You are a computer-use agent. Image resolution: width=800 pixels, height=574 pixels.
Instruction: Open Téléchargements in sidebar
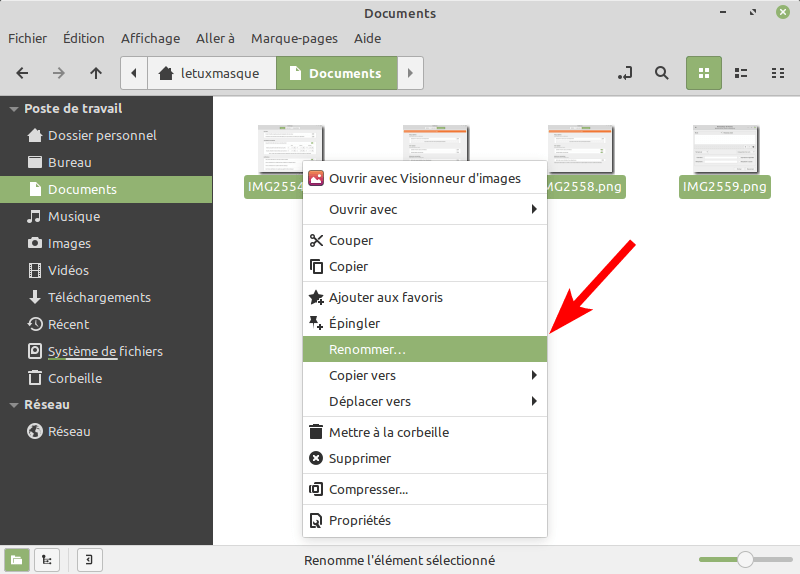point(106,298)
